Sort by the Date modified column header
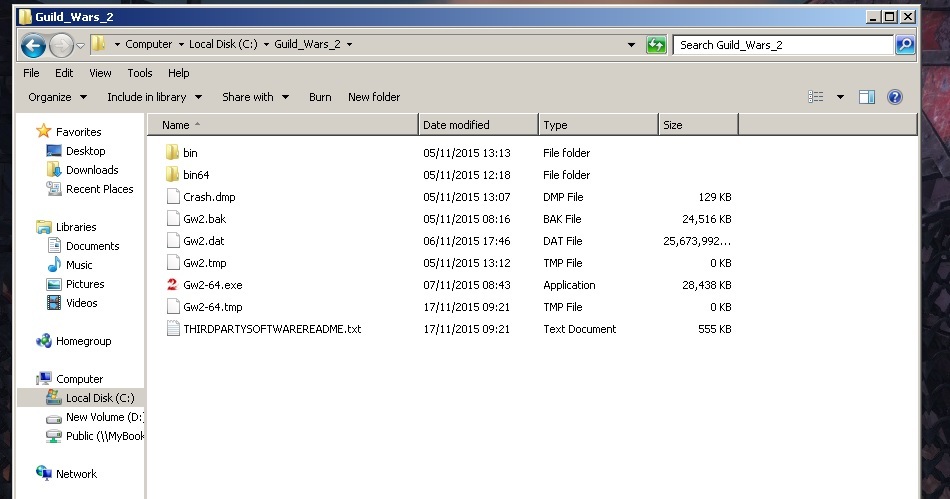This screenshot has height=499, width=950. click(x=478, y=125)
